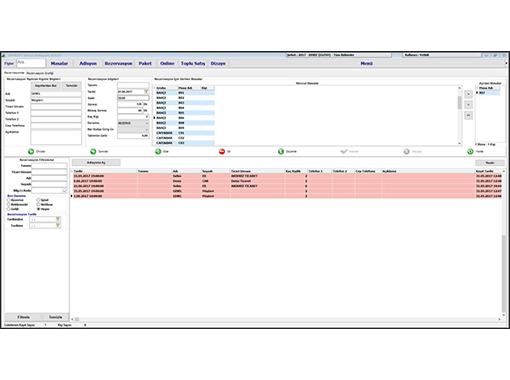Switch to the Rezervasyon Grafiği tab
This screenshot has width=510, height=380.
pyautogui.click(x=40, y=73)
